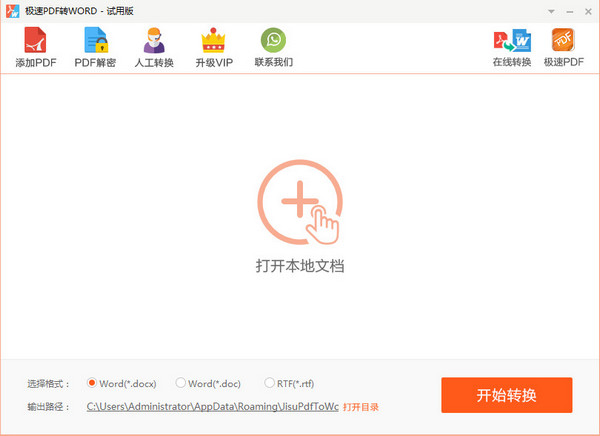Image resolution: width=600 pixels, height=436 pixels.
Task: Click the 升级VIP crown icon
Action: point(213,40)
